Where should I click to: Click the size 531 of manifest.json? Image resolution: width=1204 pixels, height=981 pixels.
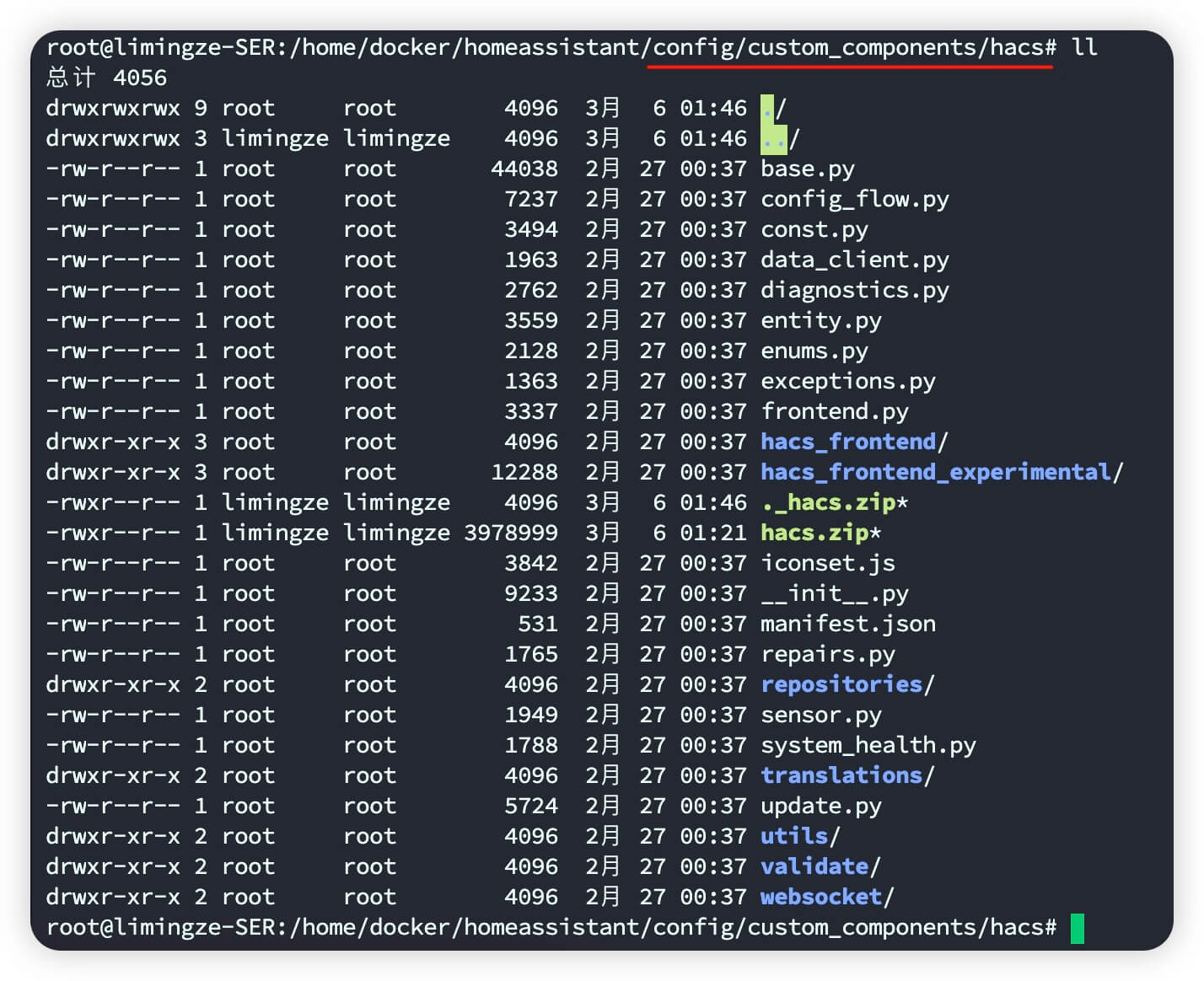coord(537,625)
